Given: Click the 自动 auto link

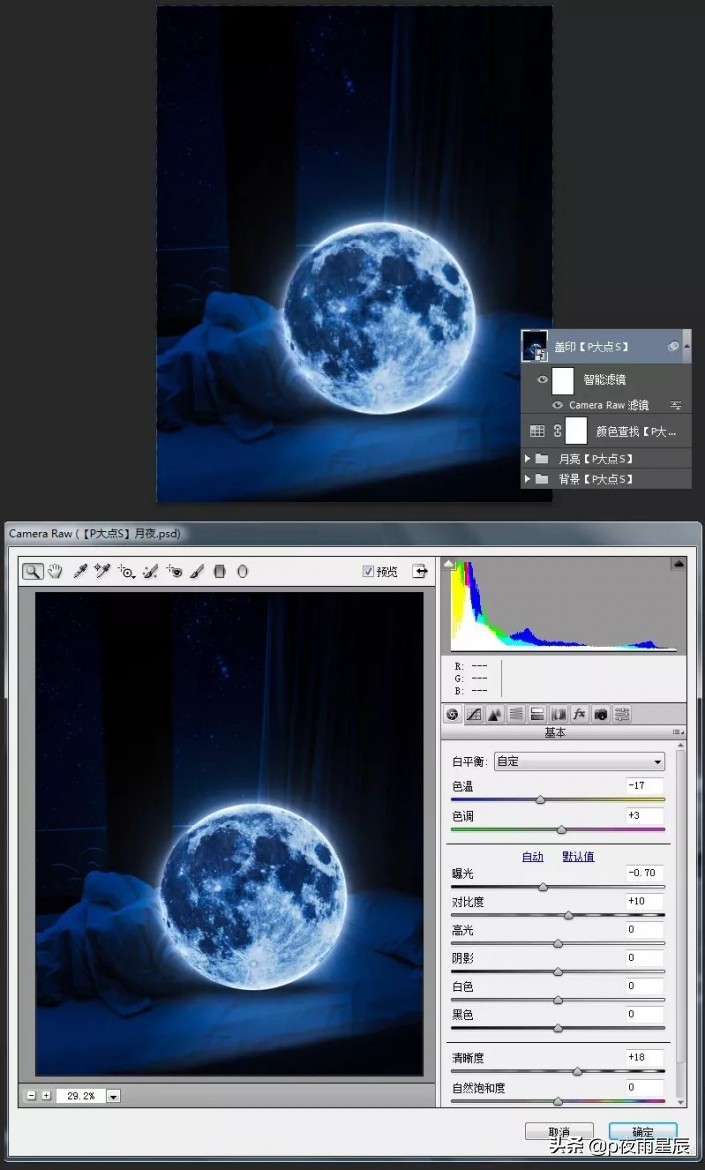Looking at the screenshot, I should click(x=532, y=856).
